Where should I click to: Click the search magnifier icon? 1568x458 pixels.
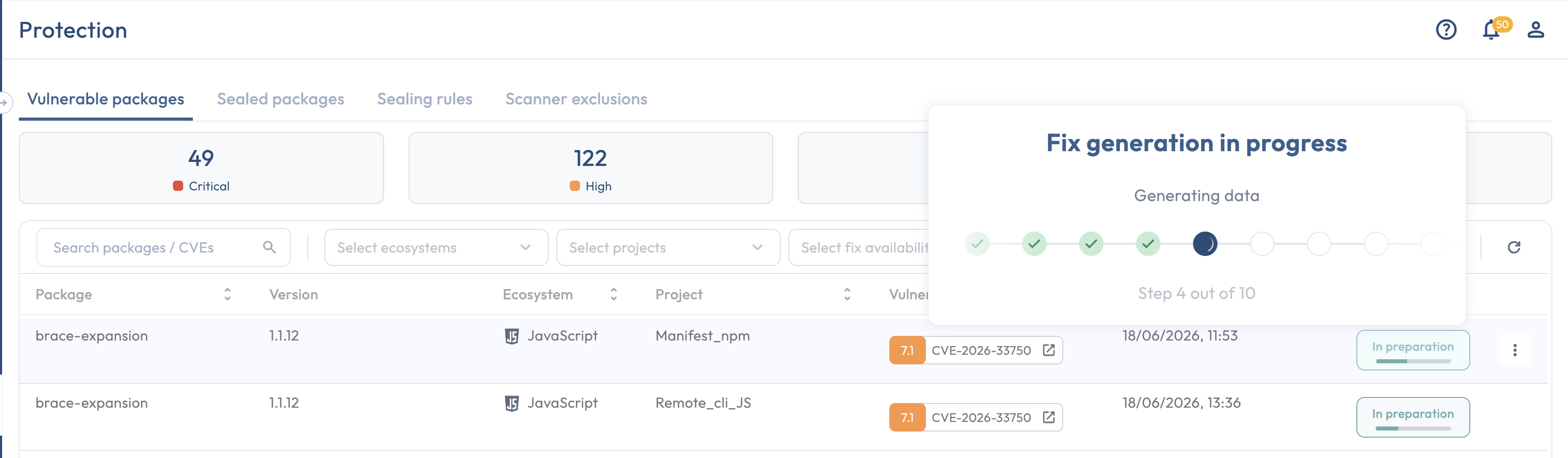coord(269,247)
